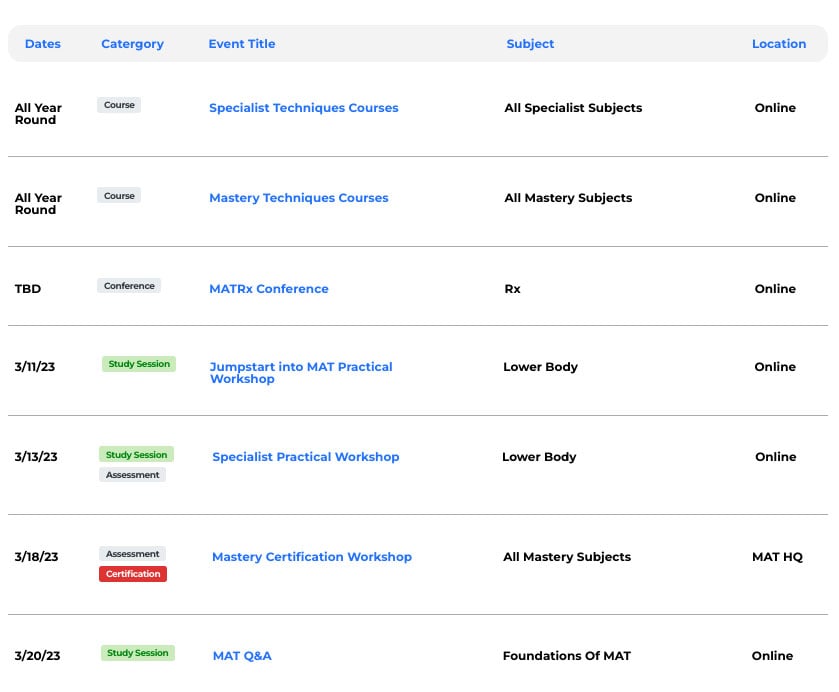The image size is (839, 692).
Task: Select the Study Session tag on 3/20/23
Action: click(x=138, y=653)
